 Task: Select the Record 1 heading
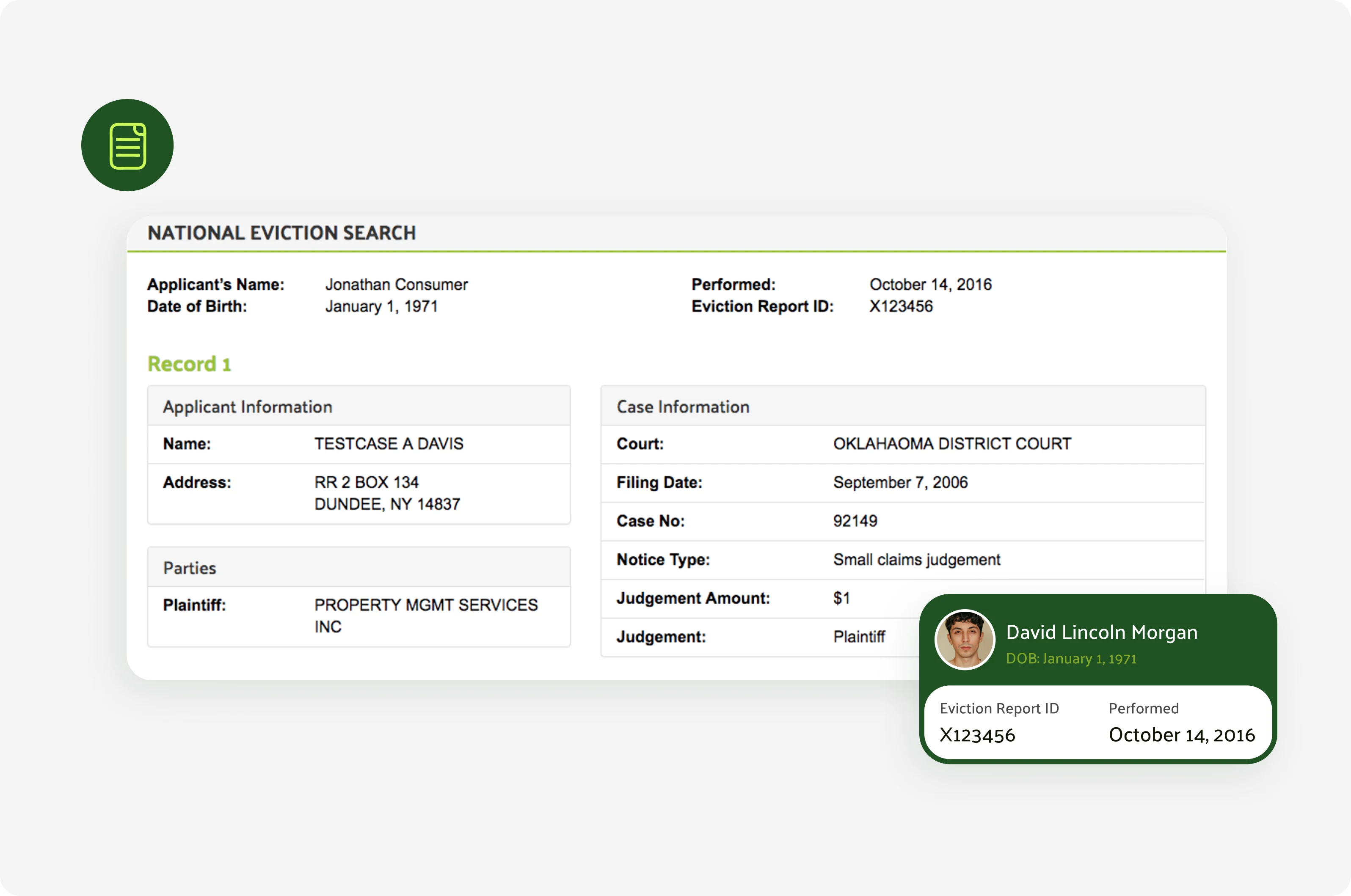pyautogui.click(x=189, y=364)
